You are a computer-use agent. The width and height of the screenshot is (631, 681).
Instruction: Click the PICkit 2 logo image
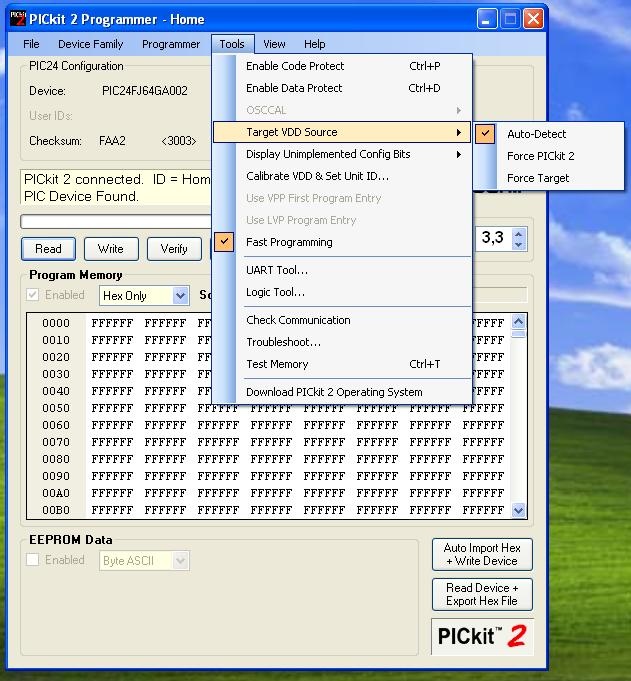point(482,636)
